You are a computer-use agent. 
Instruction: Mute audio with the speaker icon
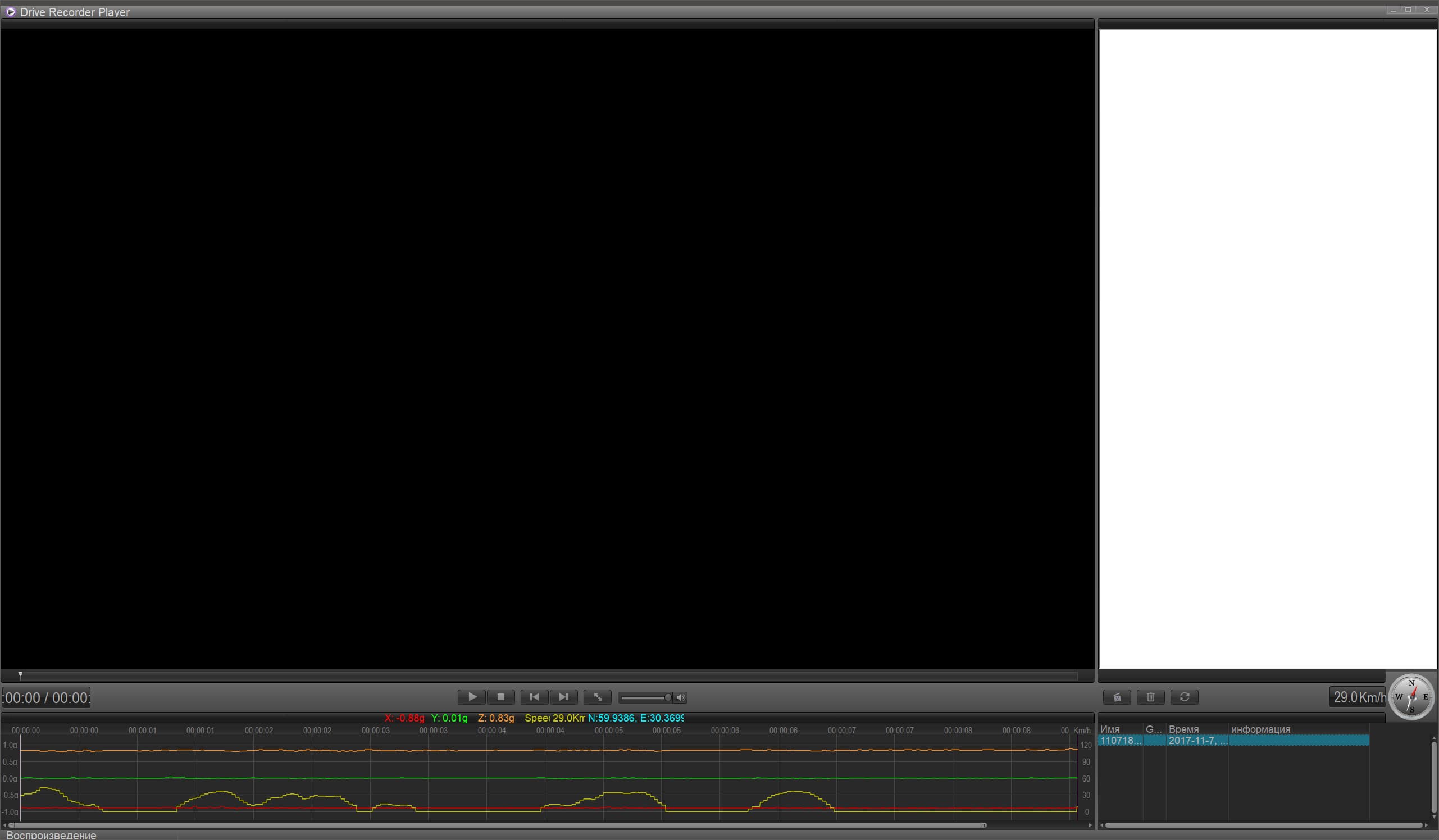click(681, 697)
